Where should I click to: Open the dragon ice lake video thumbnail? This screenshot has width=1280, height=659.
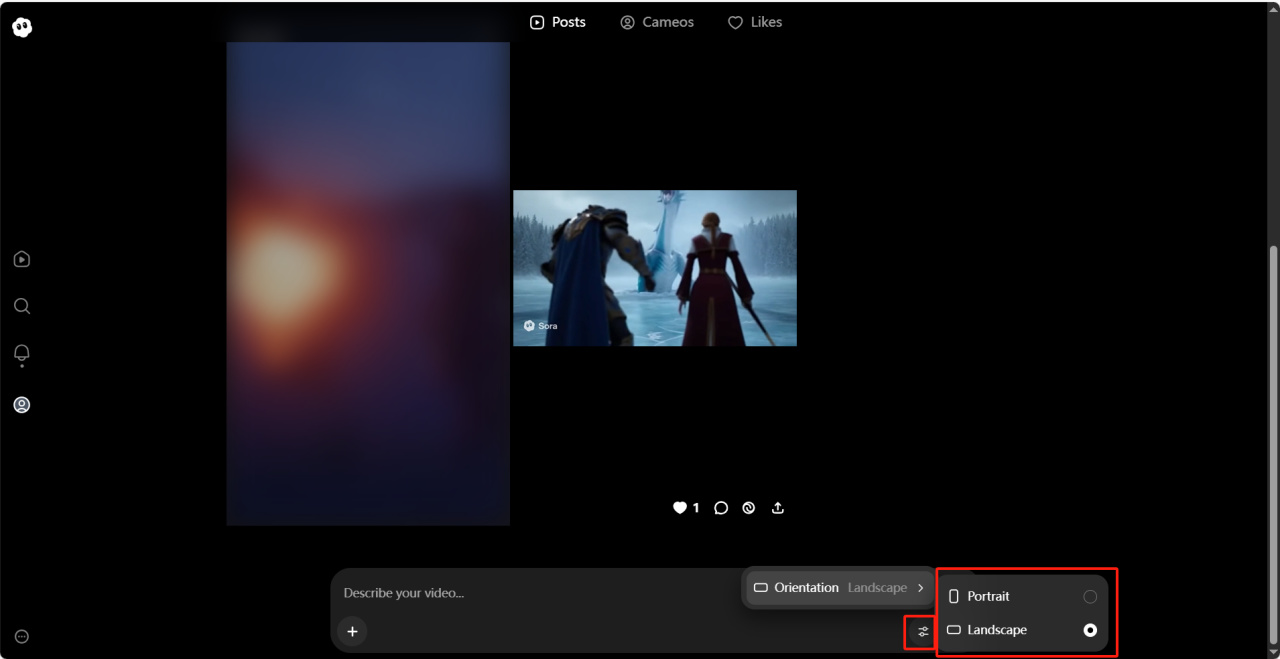point(655,268)
